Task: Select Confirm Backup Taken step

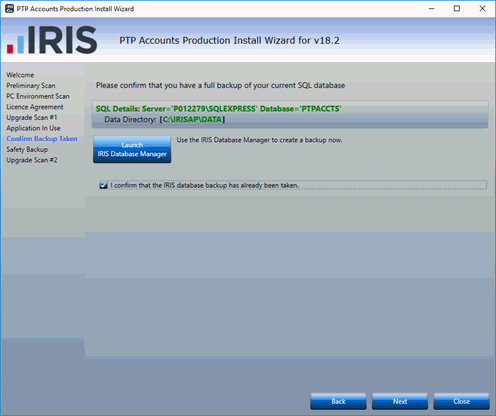Action: click(x=42, y=139)
